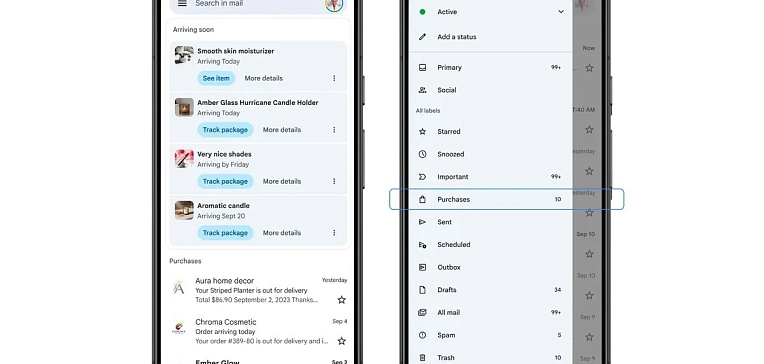Open the Aromatic candle product thumbnail
Image resolution: width=764 pixels, height=364 pixels.
(x=184, y=211)
